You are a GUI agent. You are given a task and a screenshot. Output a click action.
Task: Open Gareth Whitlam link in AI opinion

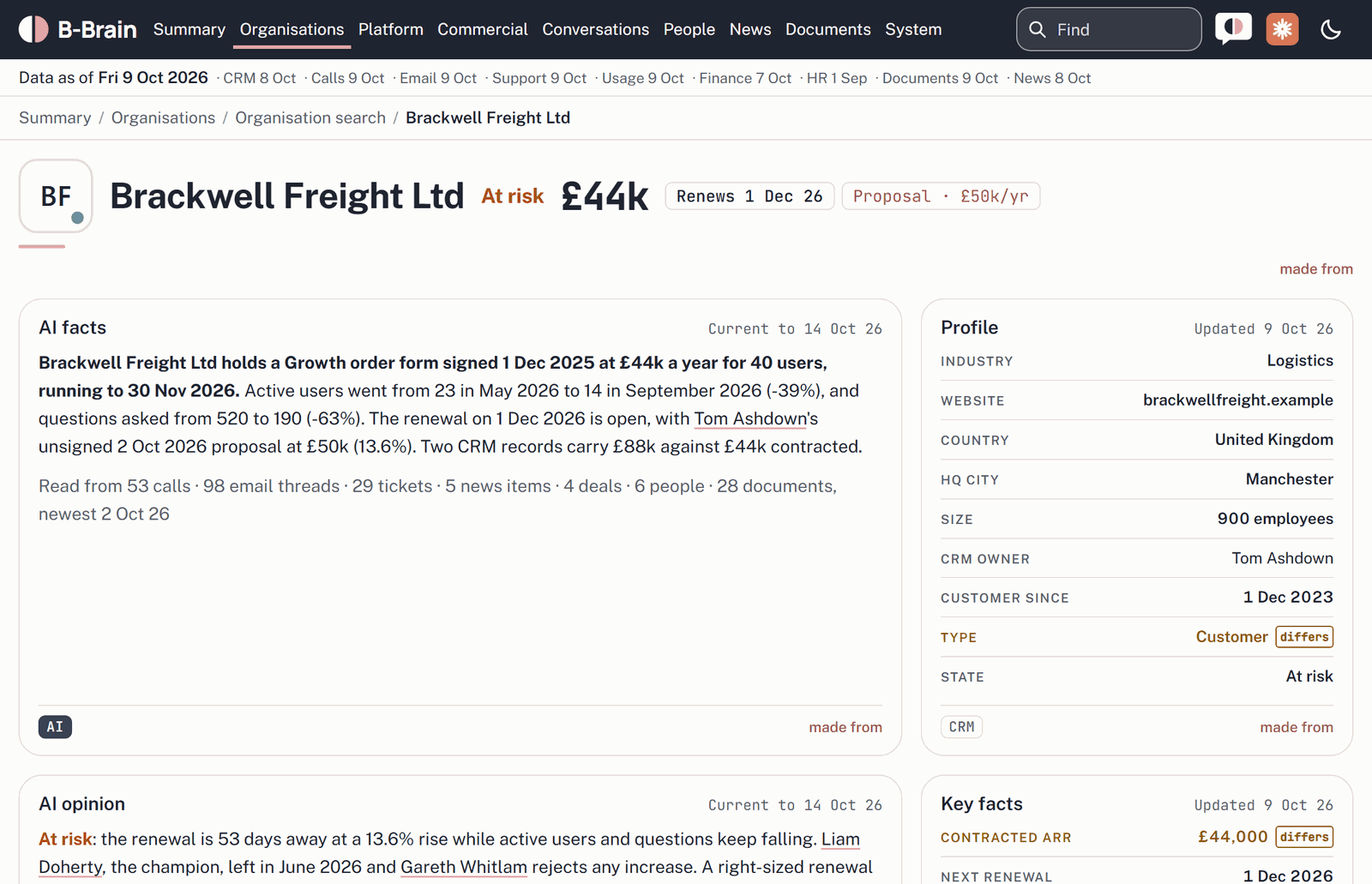464,867
